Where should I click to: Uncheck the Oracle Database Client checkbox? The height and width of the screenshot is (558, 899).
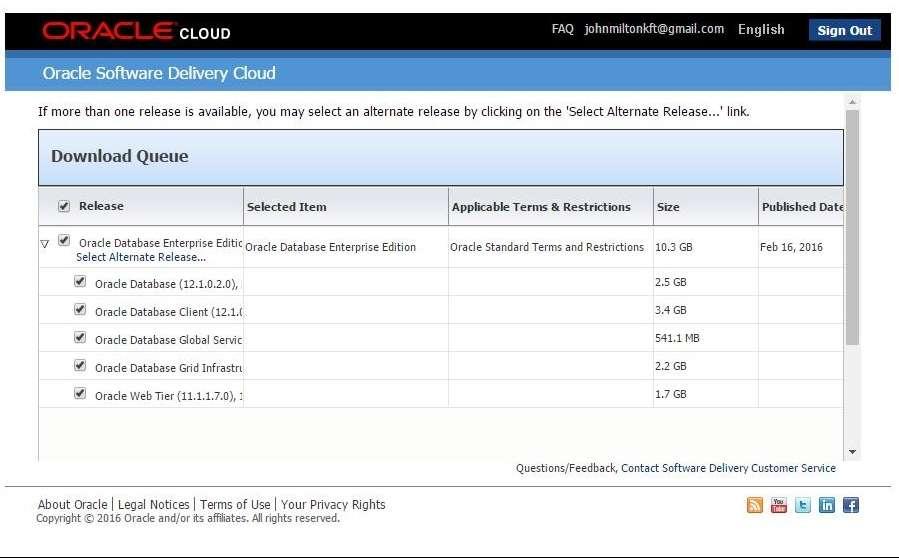[80, 310]
